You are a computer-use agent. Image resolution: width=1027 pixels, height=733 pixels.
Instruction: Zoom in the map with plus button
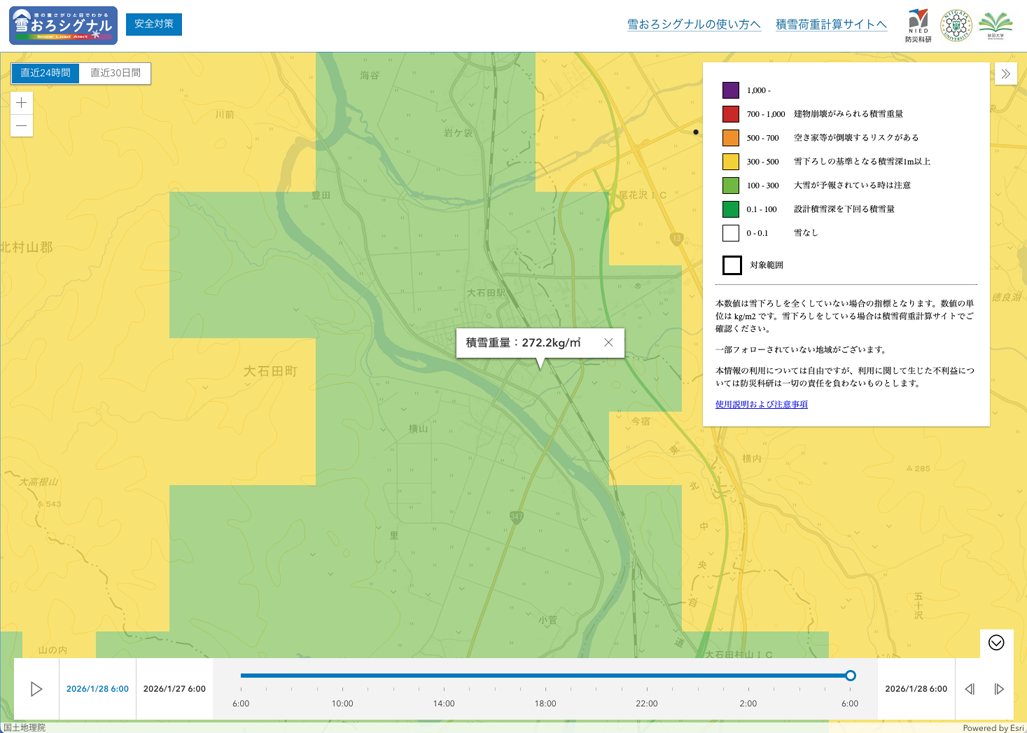coord(21,103)
